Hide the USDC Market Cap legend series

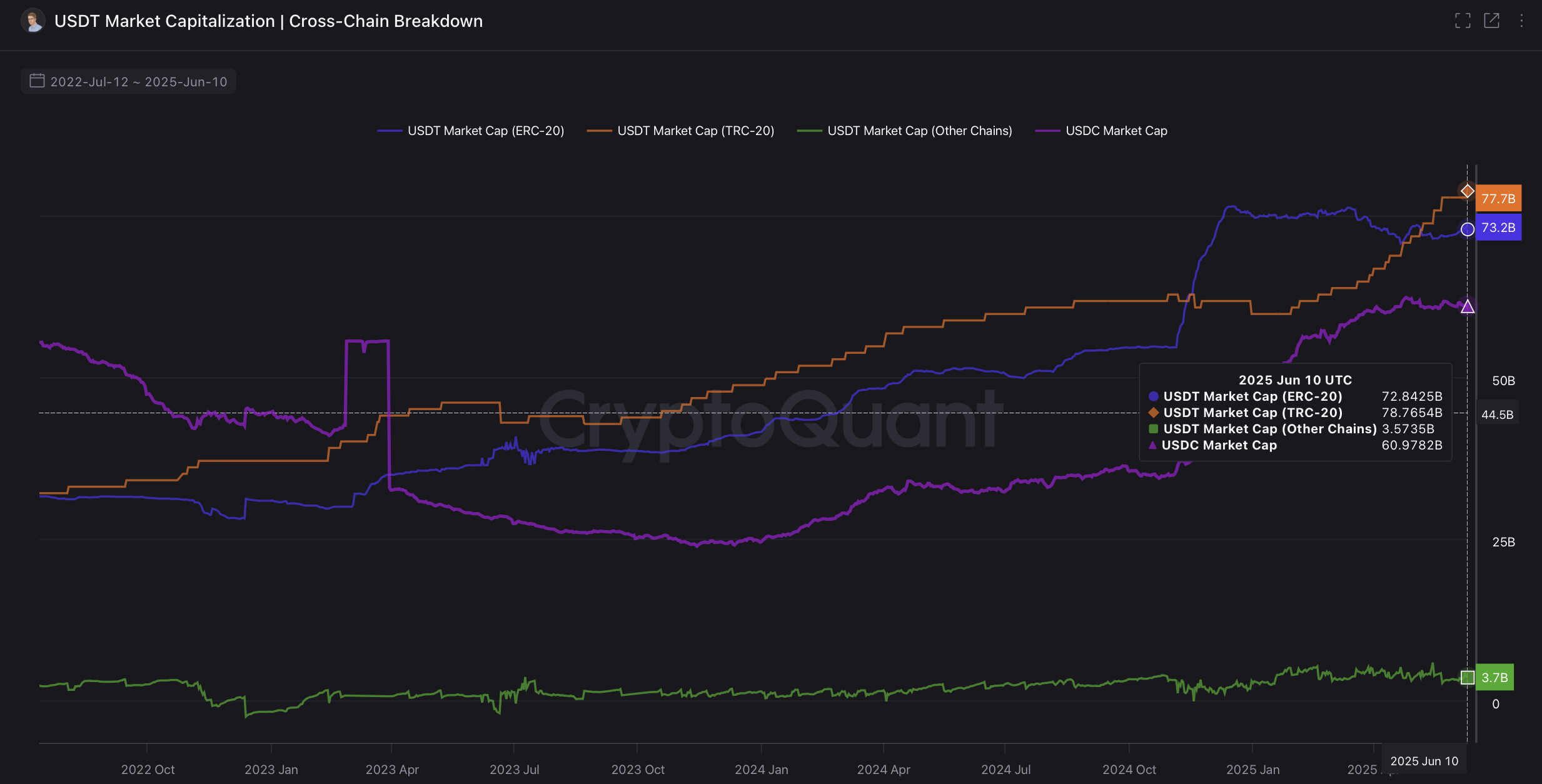[1101, 131]
